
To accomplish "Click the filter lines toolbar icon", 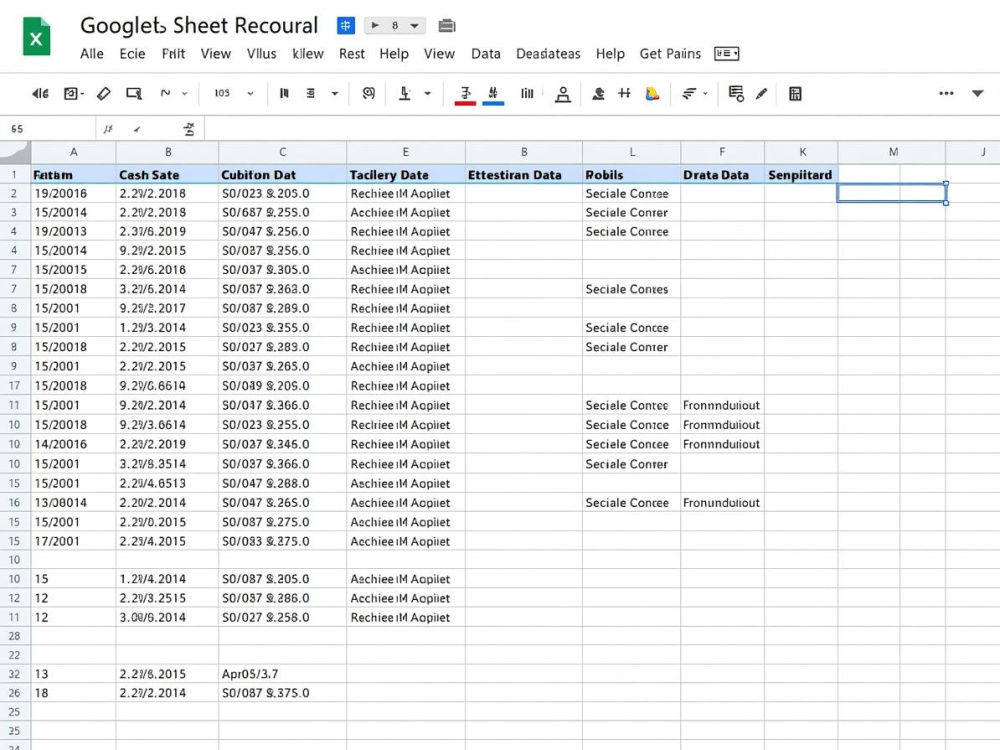I will point(689,94).
